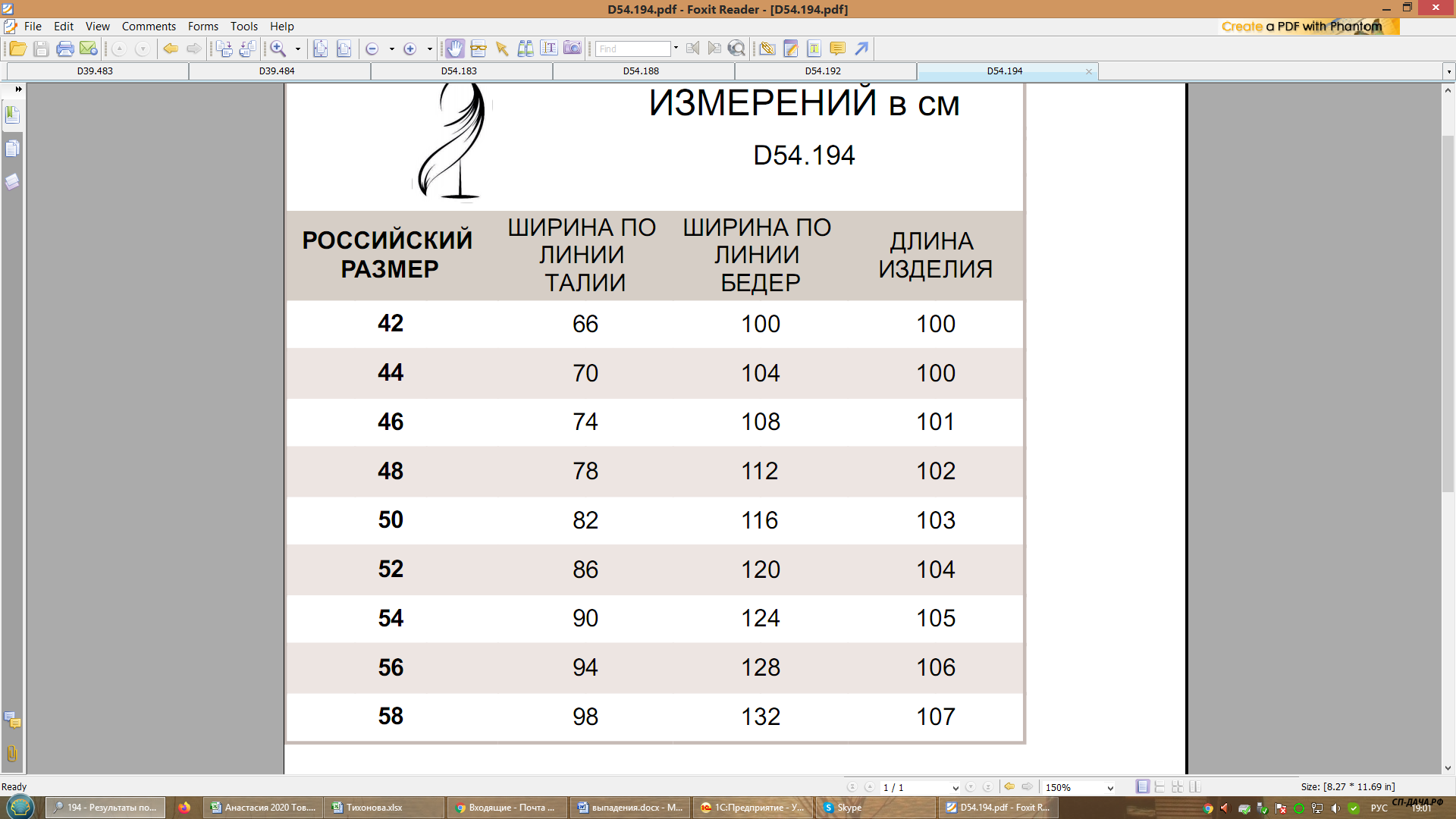This screenshot has height=819, width=1456.
Task: Click the Open file folder icon
Action: pyautogui.click(x=17, y=49)
